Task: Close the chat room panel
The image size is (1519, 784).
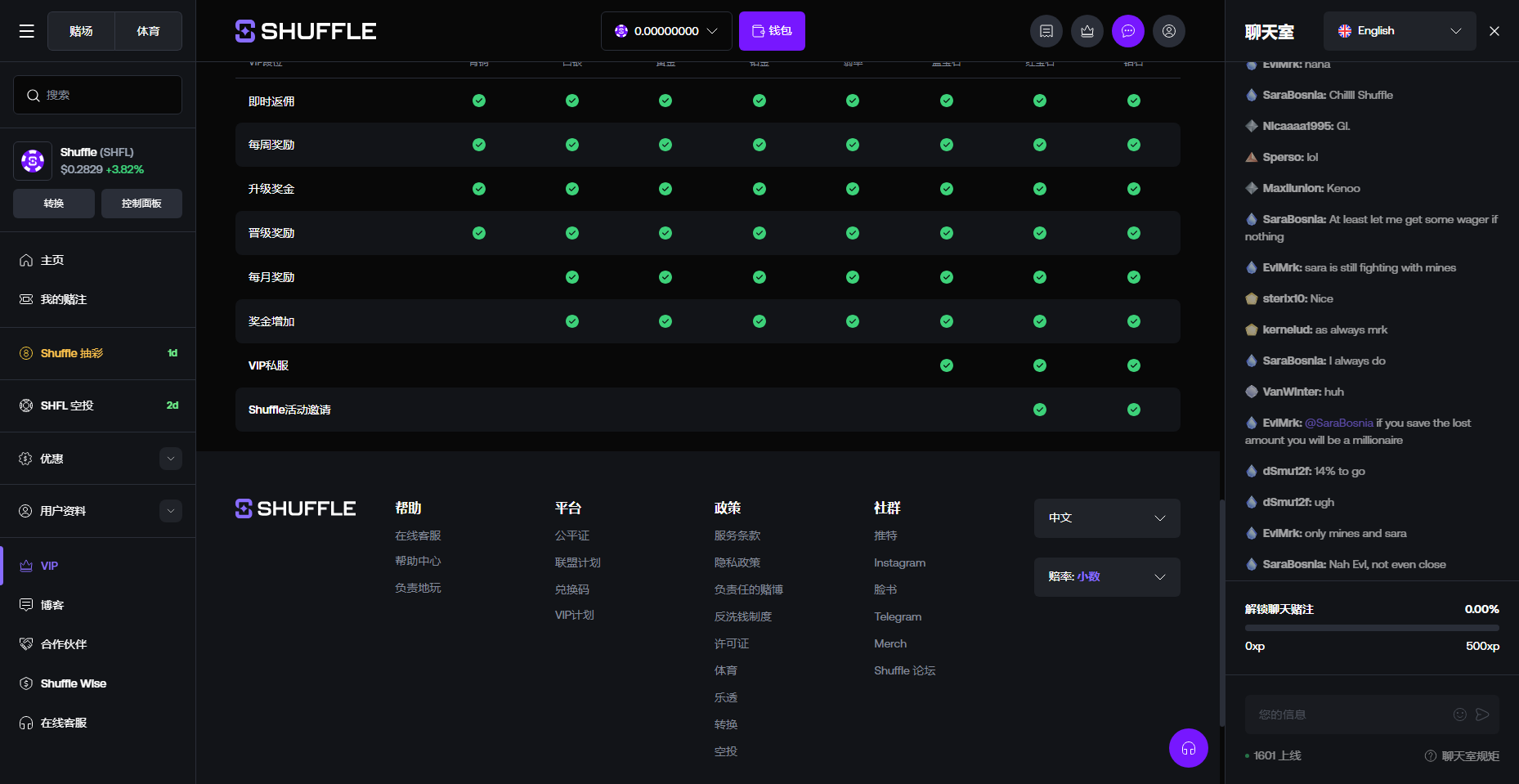Action: 1494,31
